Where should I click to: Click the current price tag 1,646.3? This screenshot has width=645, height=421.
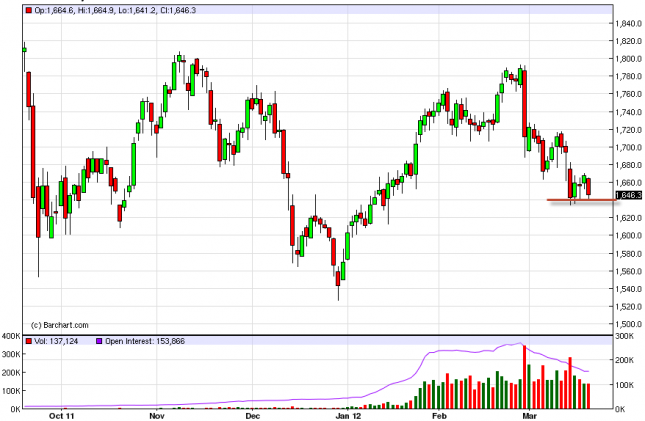pyautogui.click(x=629, y=195)
